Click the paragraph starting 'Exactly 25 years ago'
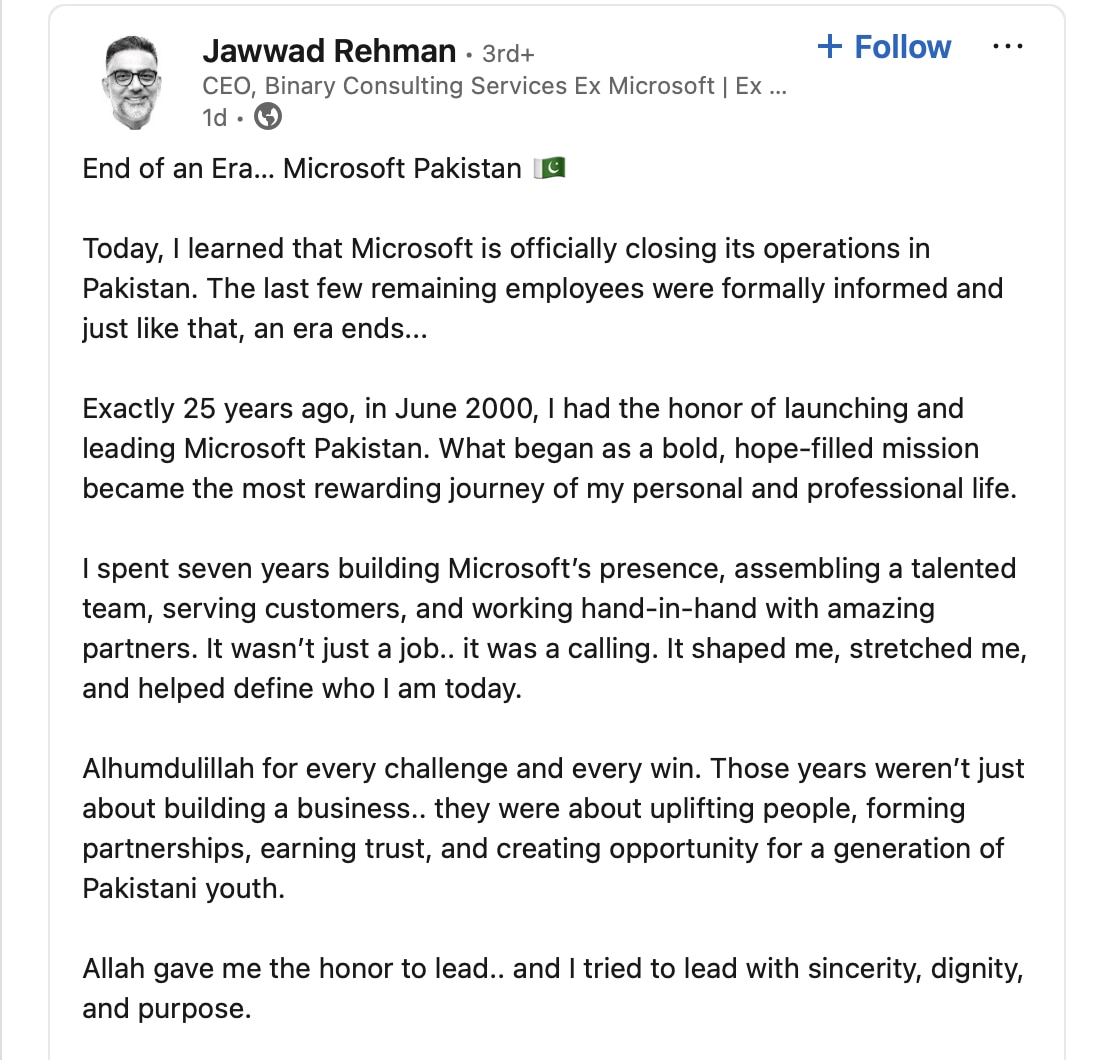 coord(550,449)
